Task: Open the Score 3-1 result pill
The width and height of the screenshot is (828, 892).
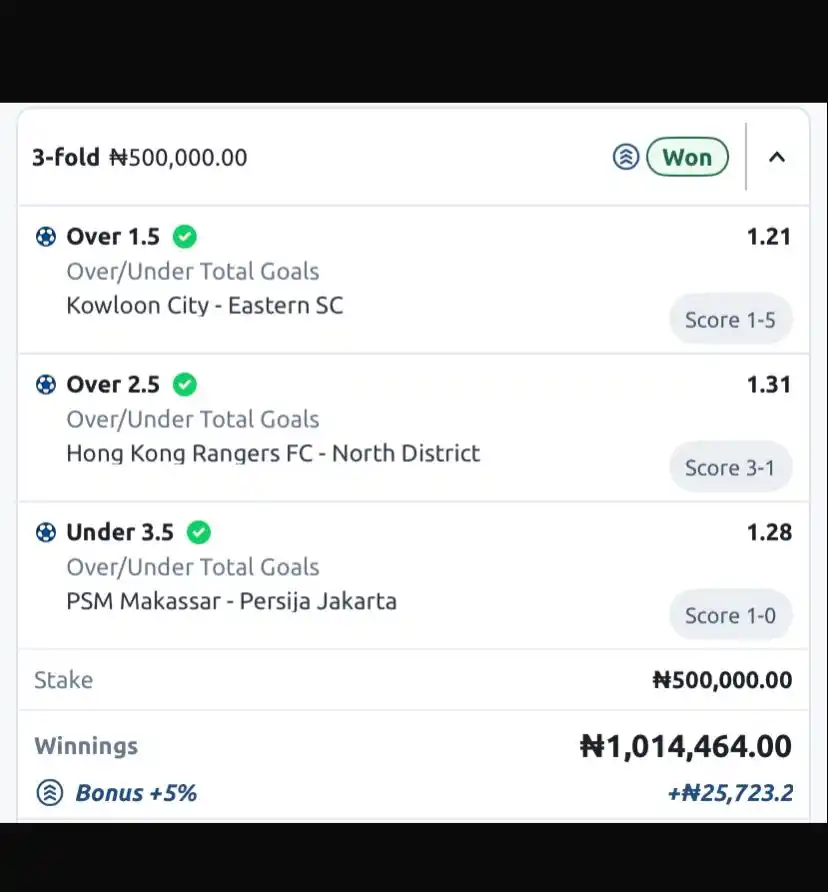Action: (x=730, y=468)
